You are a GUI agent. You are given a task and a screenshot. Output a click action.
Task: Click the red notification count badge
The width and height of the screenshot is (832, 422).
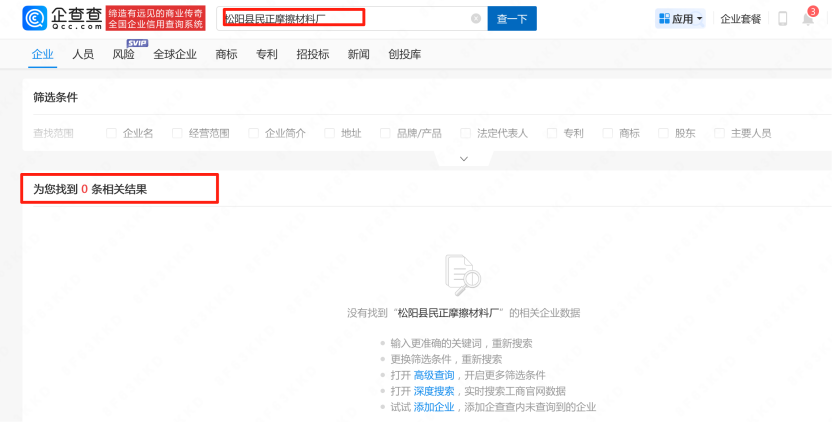coord(813,11)
